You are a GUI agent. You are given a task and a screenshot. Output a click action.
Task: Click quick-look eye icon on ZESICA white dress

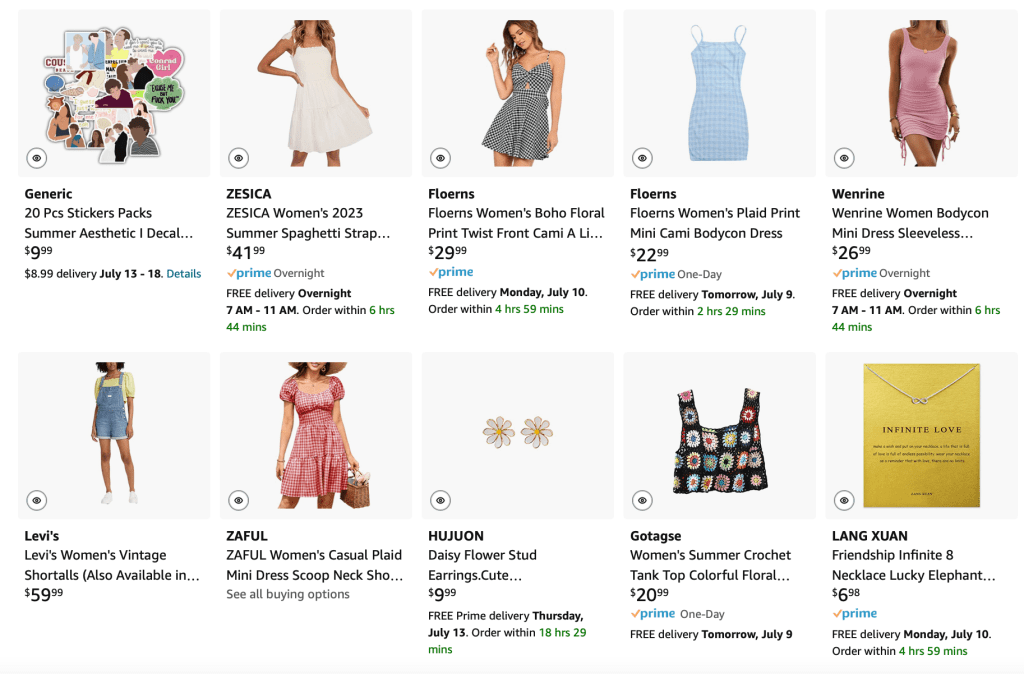pyautogui.click(x=238, y=158)
